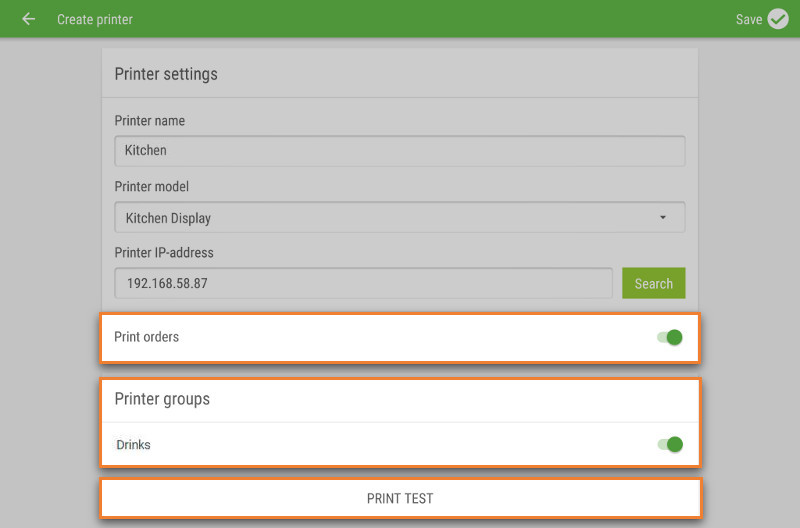Click the caret arrow in Kitchen Display box

tap(663, 217)
